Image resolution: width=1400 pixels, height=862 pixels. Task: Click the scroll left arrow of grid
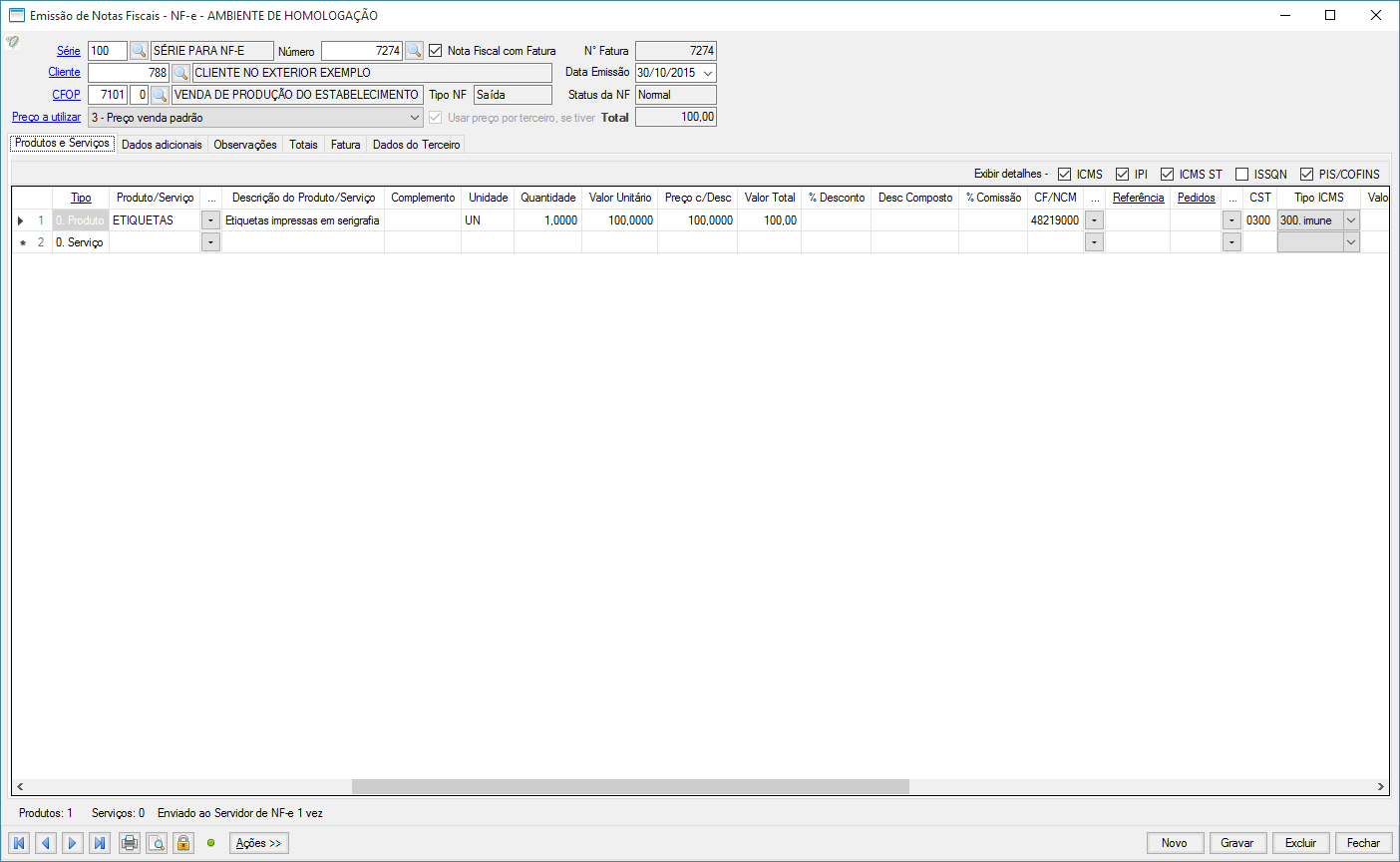(20, 786)
